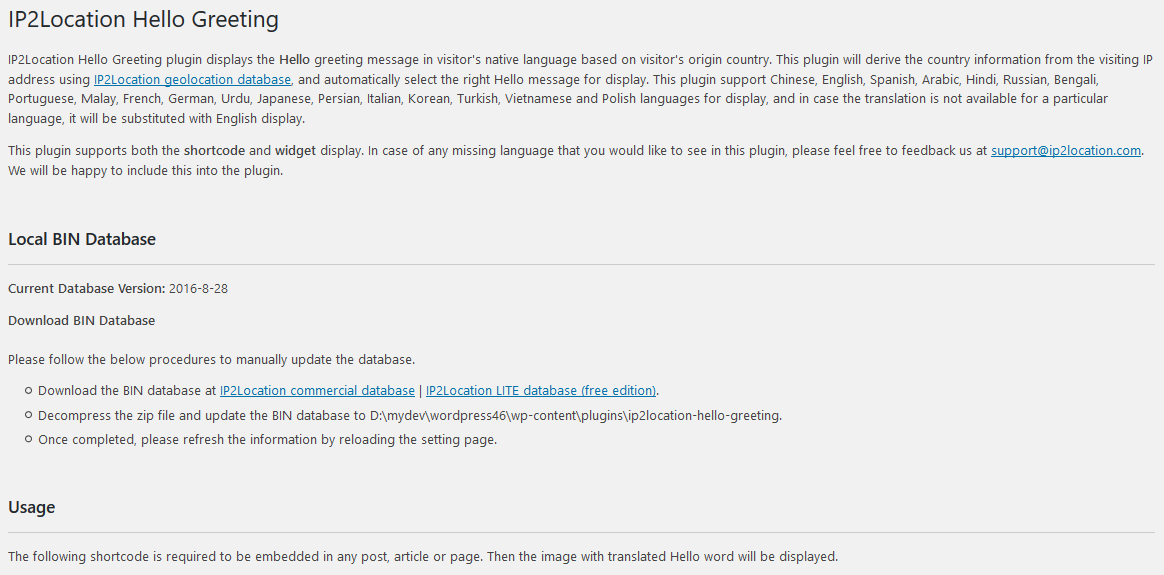Click the bold shortcode word

(x=215, y=151)
